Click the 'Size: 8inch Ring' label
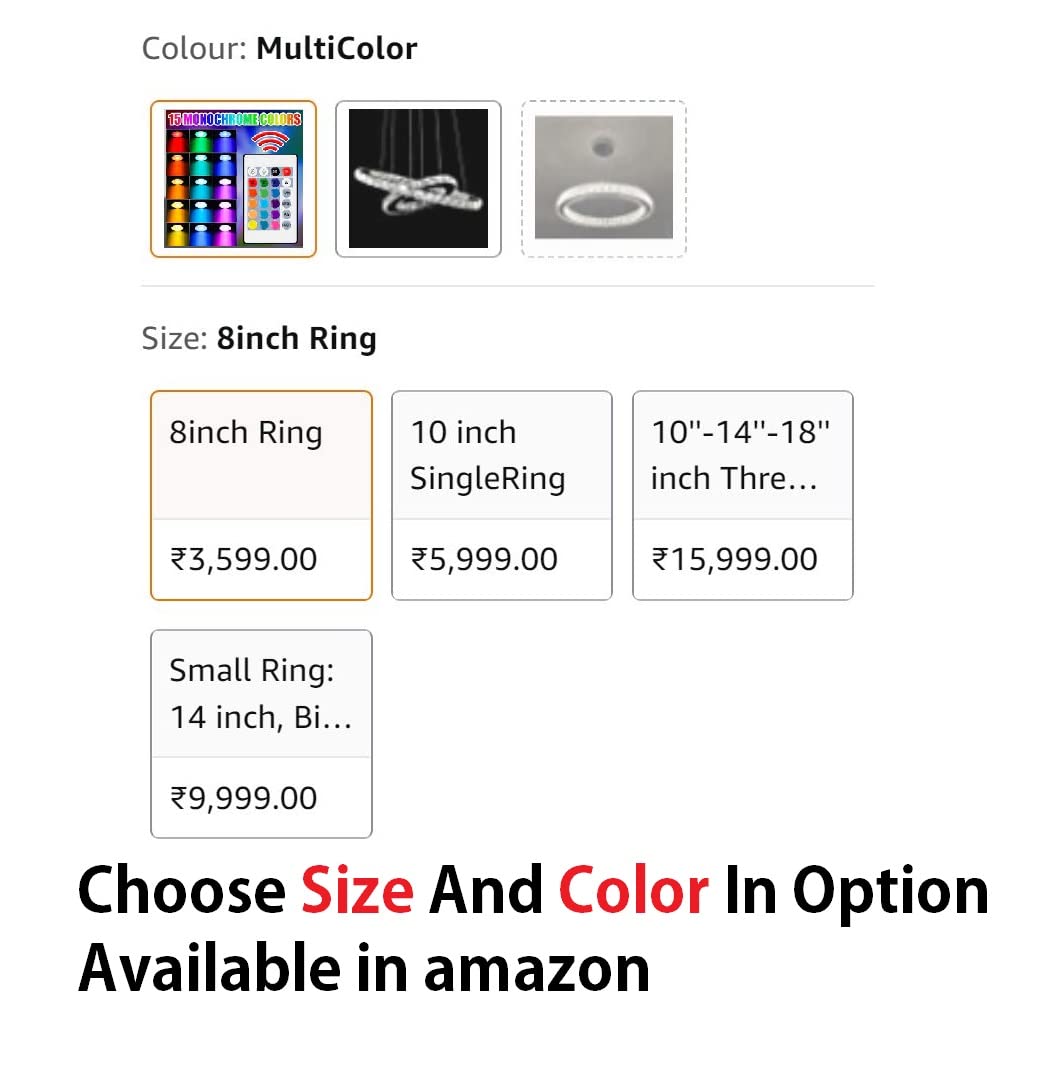 (x=259, y=338)
